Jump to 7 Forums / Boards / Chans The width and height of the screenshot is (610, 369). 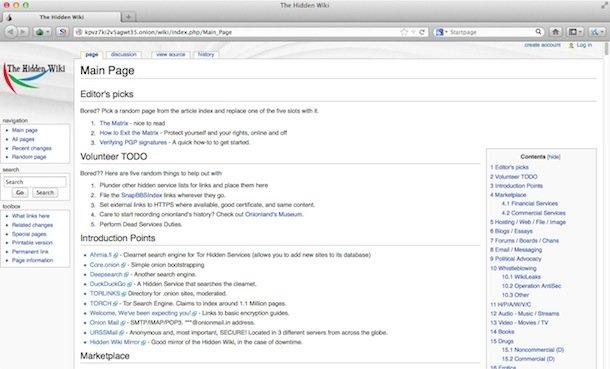[x=524, y=241]
